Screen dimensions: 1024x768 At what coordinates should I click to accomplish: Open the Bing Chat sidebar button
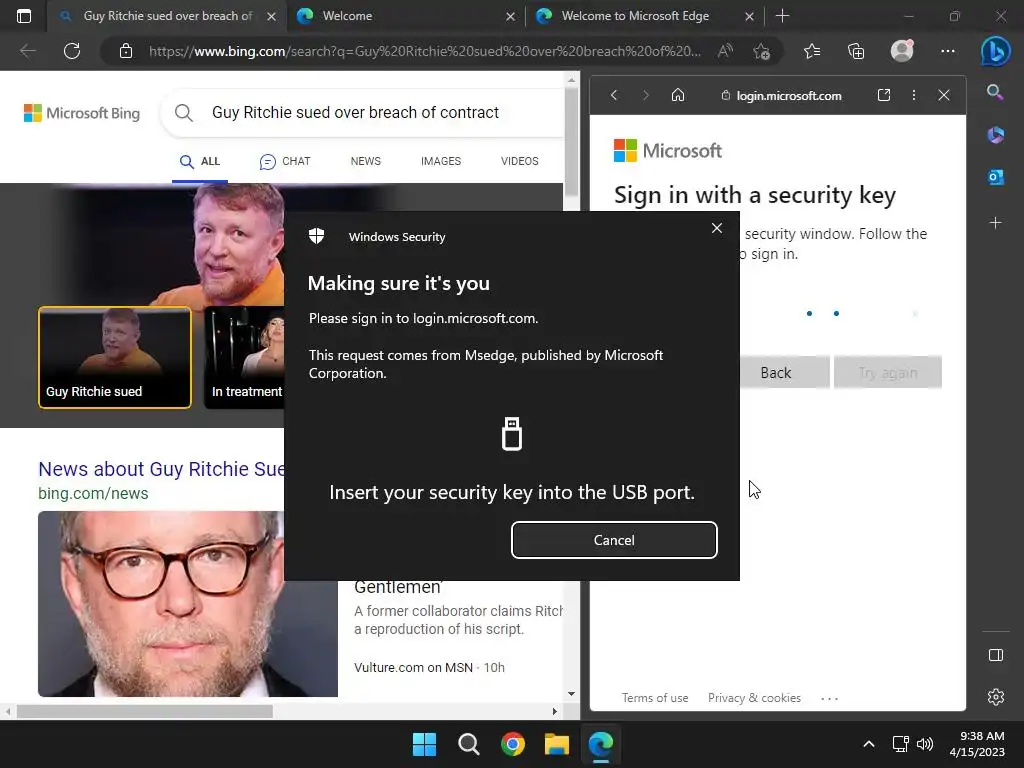pyautogui.click(x=995, y=52)
